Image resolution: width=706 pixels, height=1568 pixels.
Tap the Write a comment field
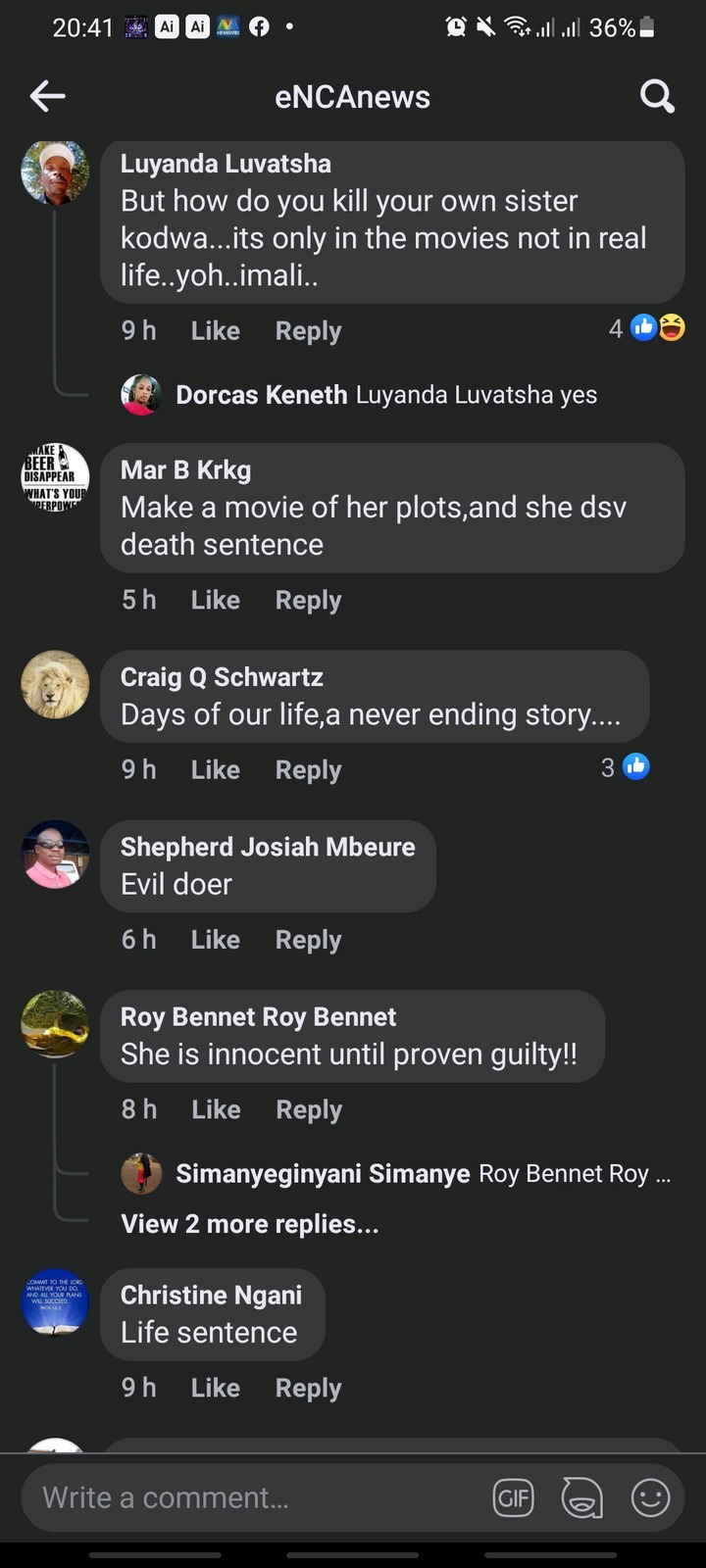pos(255,1497)
